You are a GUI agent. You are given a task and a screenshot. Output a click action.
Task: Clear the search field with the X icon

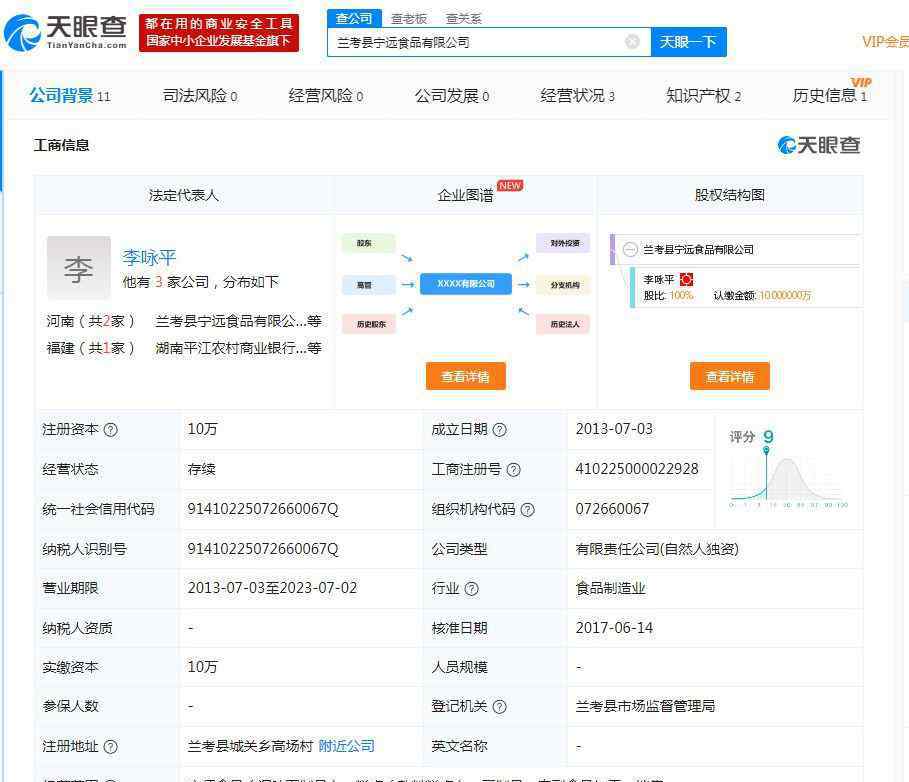pyautogui.click(x=632, y=42)
